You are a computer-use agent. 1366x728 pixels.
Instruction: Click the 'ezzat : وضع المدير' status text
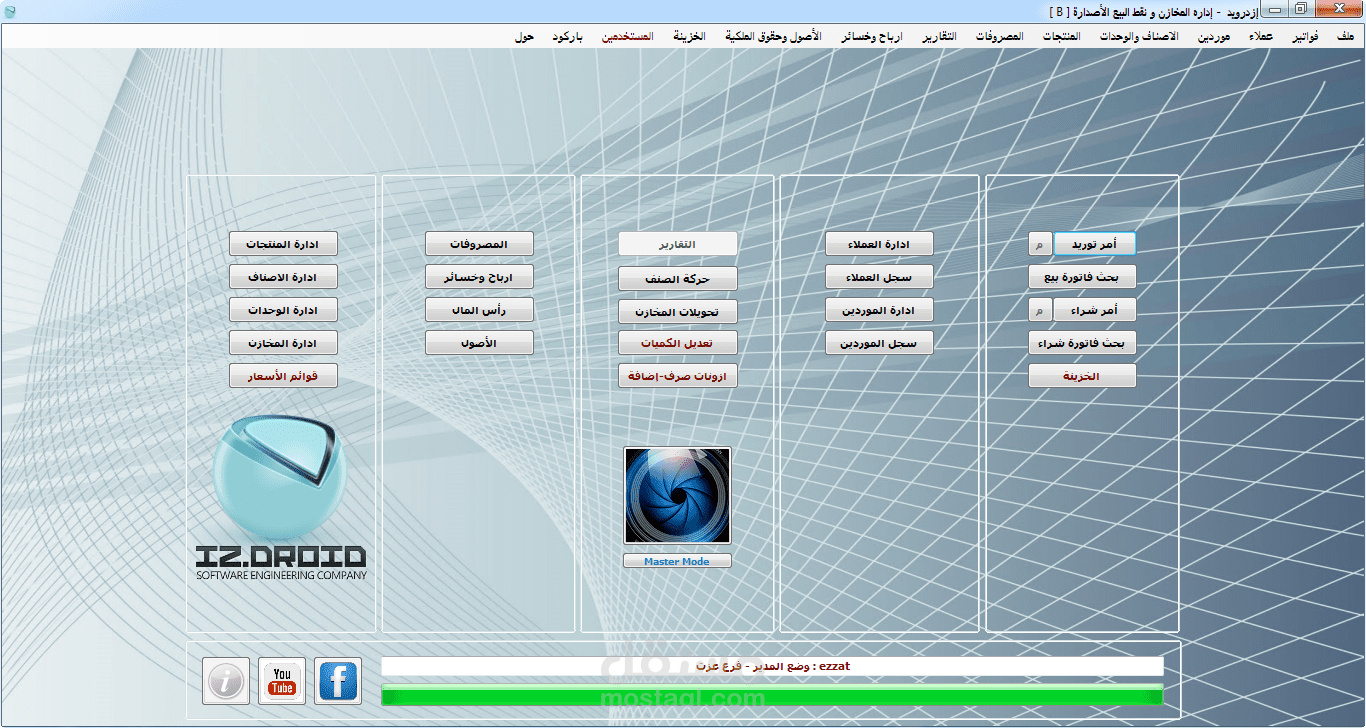pos(772,666)
